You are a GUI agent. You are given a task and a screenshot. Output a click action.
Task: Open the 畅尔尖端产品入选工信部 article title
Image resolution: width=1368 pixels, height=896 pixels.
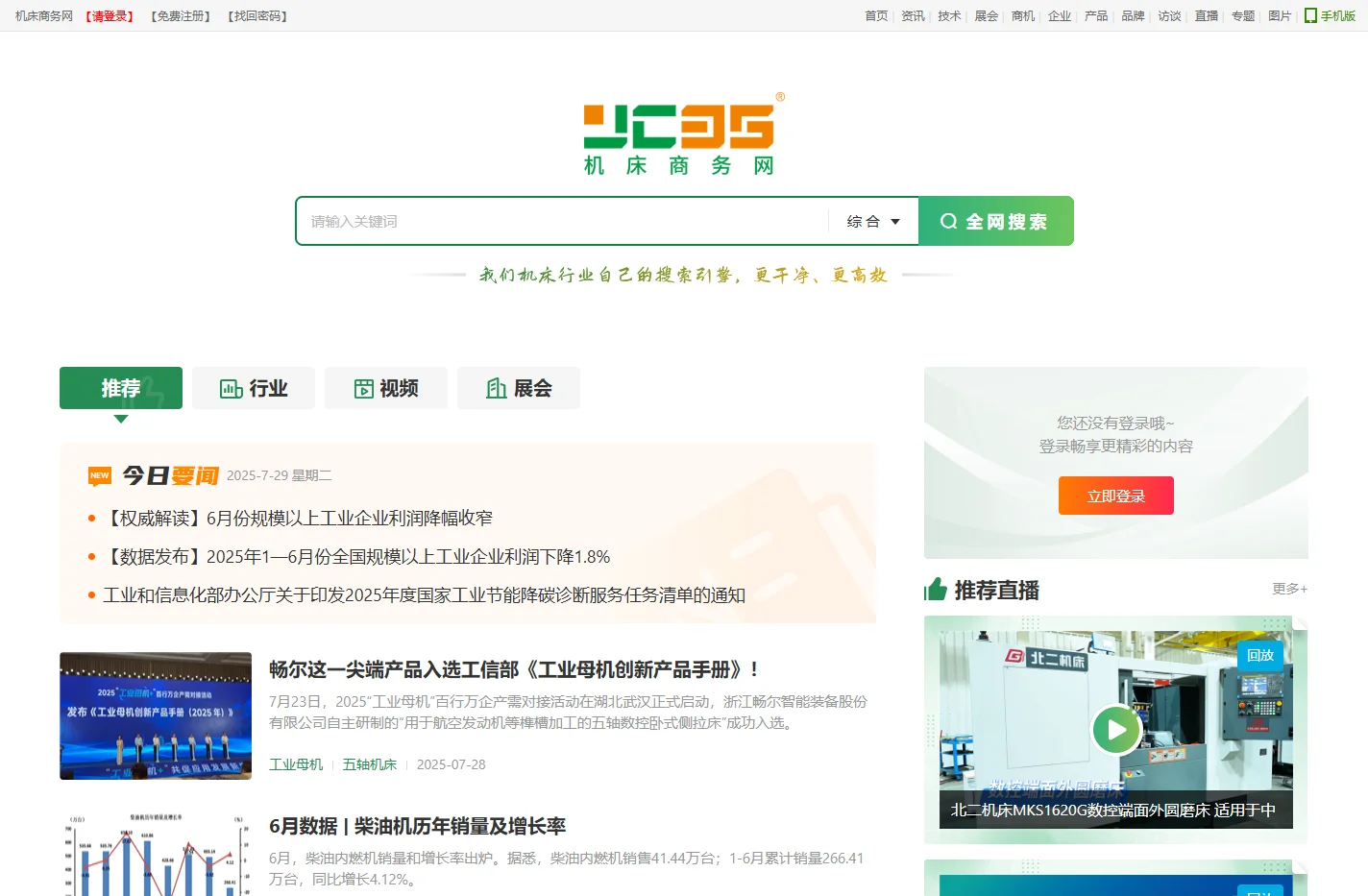(514, 669)
